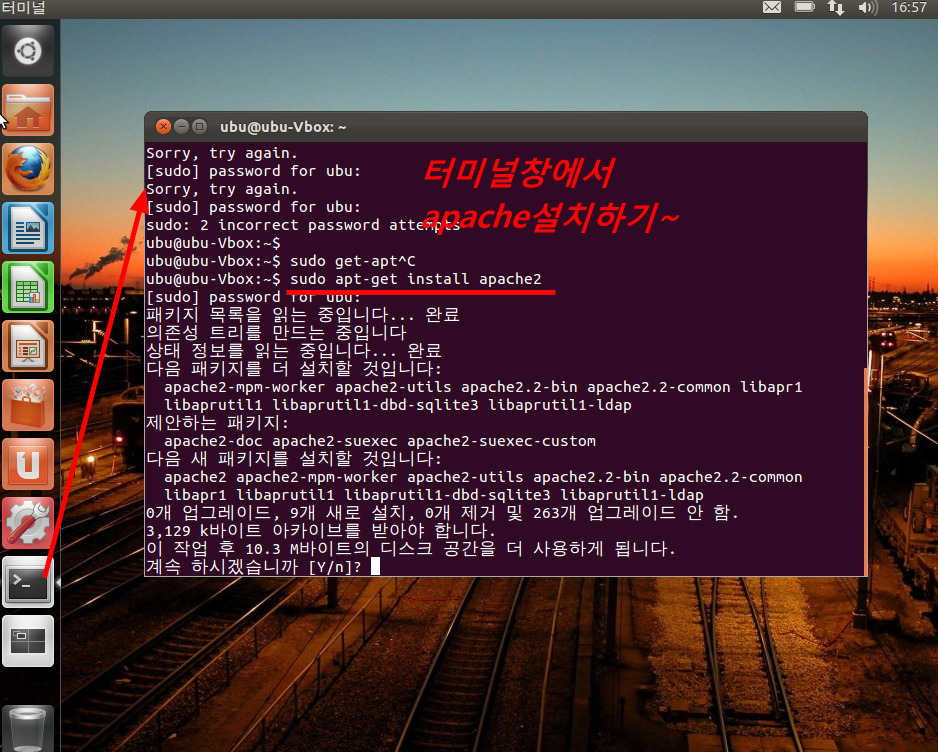Maximize the terminal window
The height and width of the screenshot is (752, 938).
point(199,127)
